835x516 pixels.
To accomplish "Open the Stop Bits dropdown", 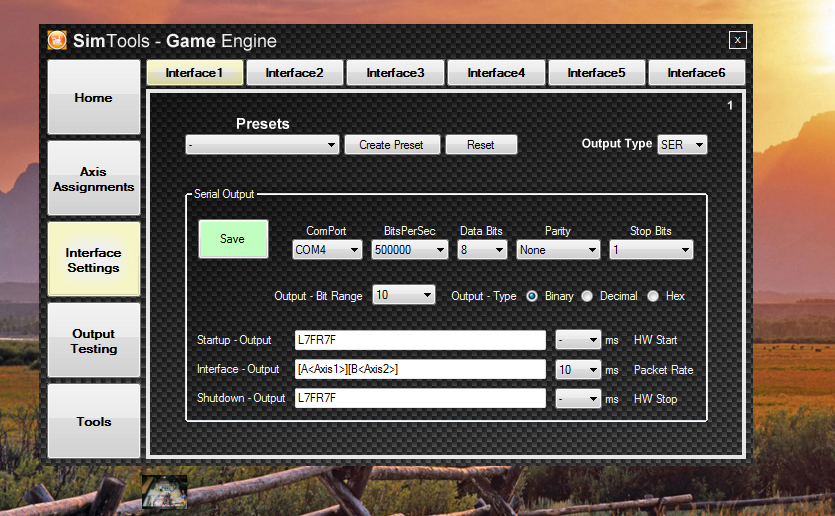I will click(651, 250).
